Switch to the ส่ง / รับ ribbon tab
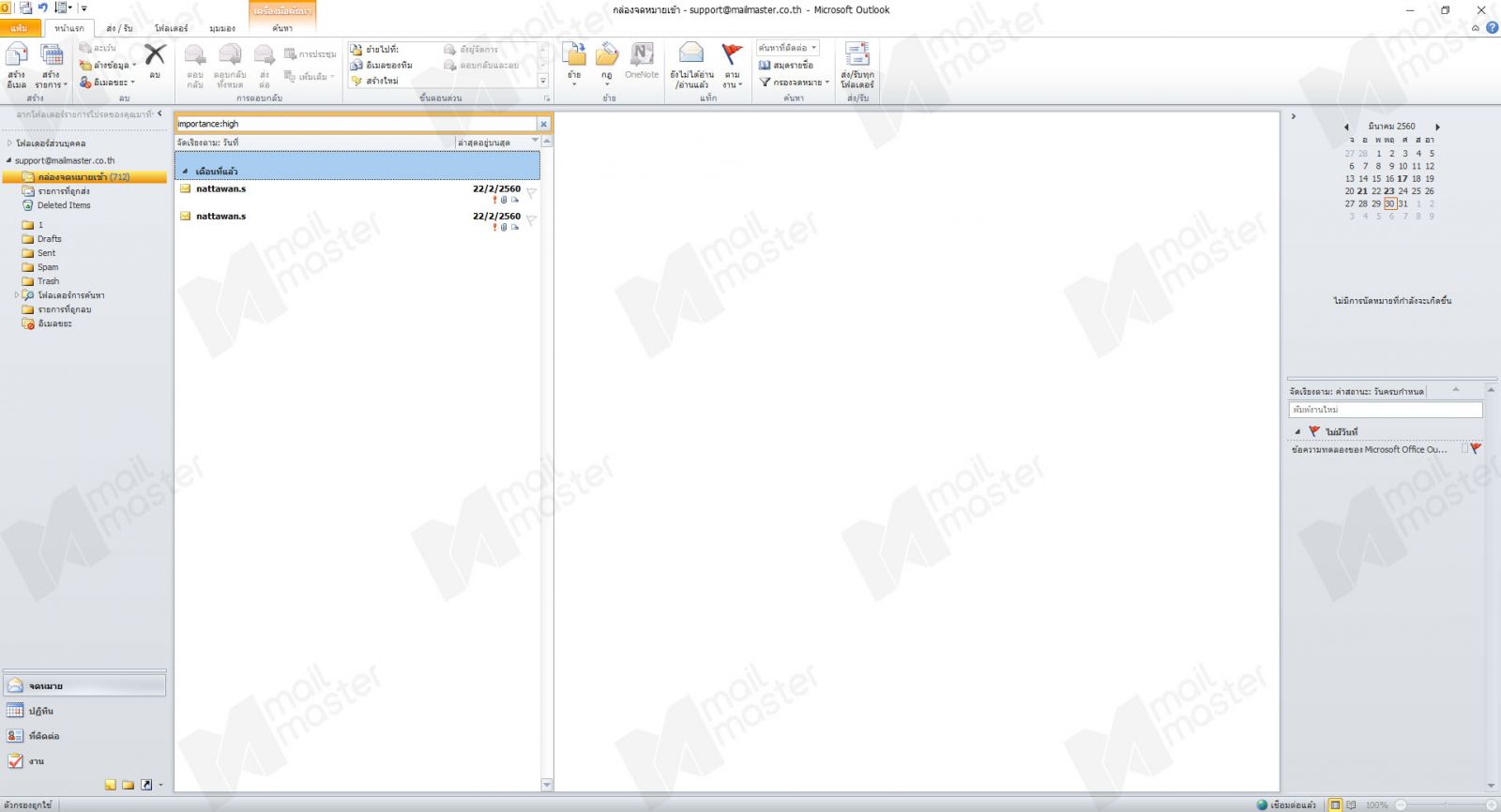The height and width of the screenshot is (812, 1501). coord(119,28)
